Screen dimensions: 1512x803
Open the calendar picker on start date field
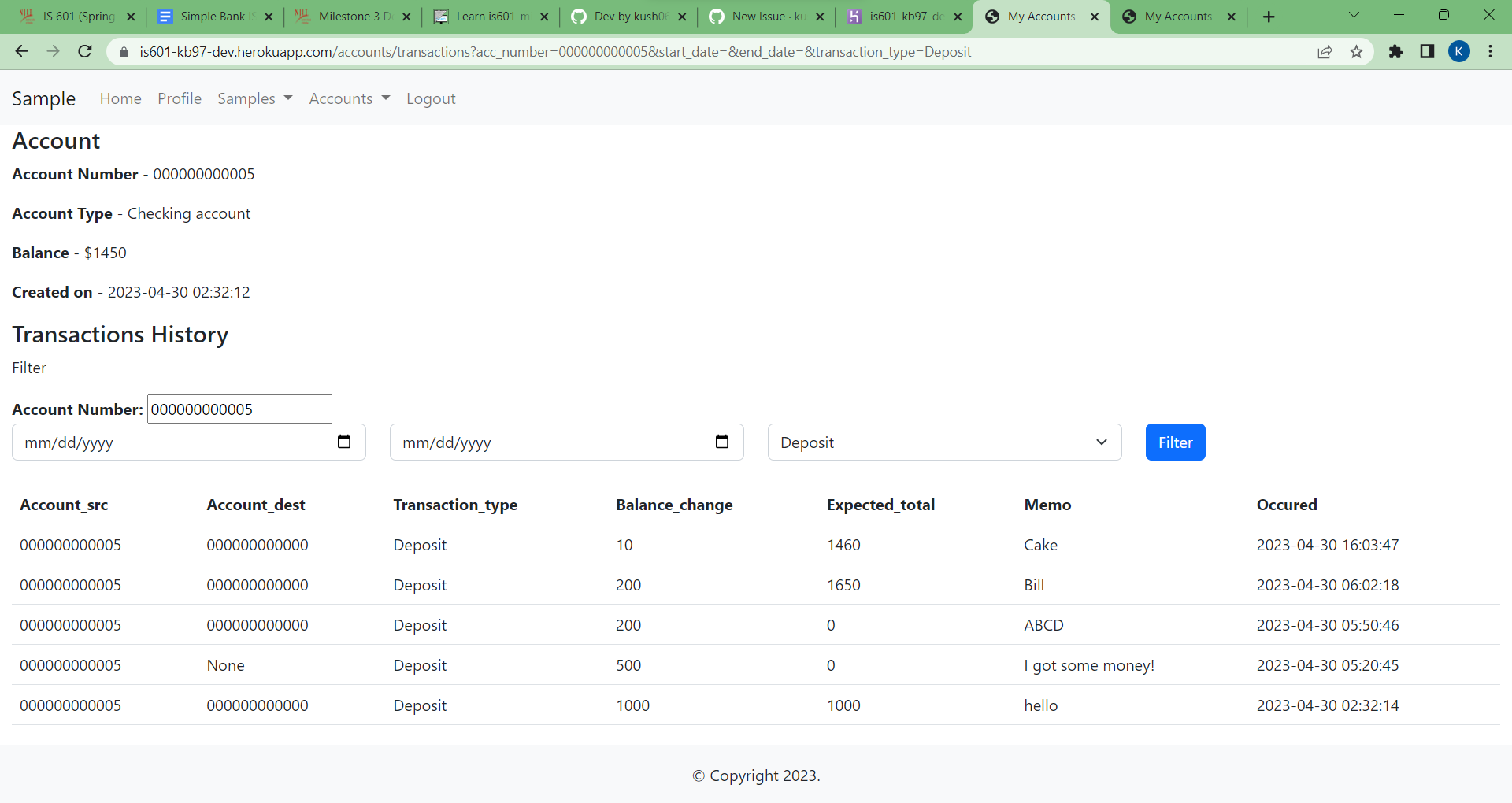344,442
